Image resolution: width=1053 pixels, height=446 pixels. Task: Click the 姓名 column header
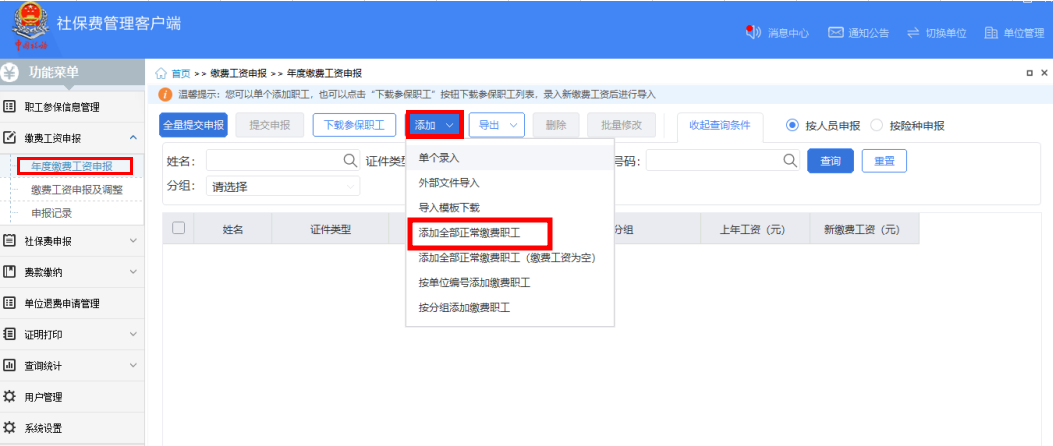[x=232, y=228]
